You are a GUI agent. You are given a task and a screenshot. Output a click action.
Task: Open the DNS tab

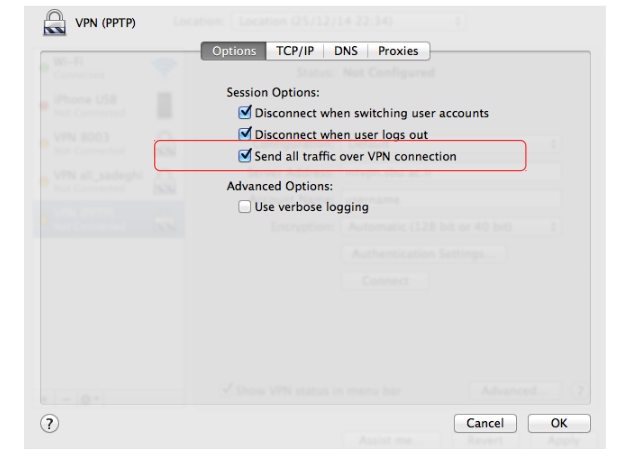pos(346,51)
